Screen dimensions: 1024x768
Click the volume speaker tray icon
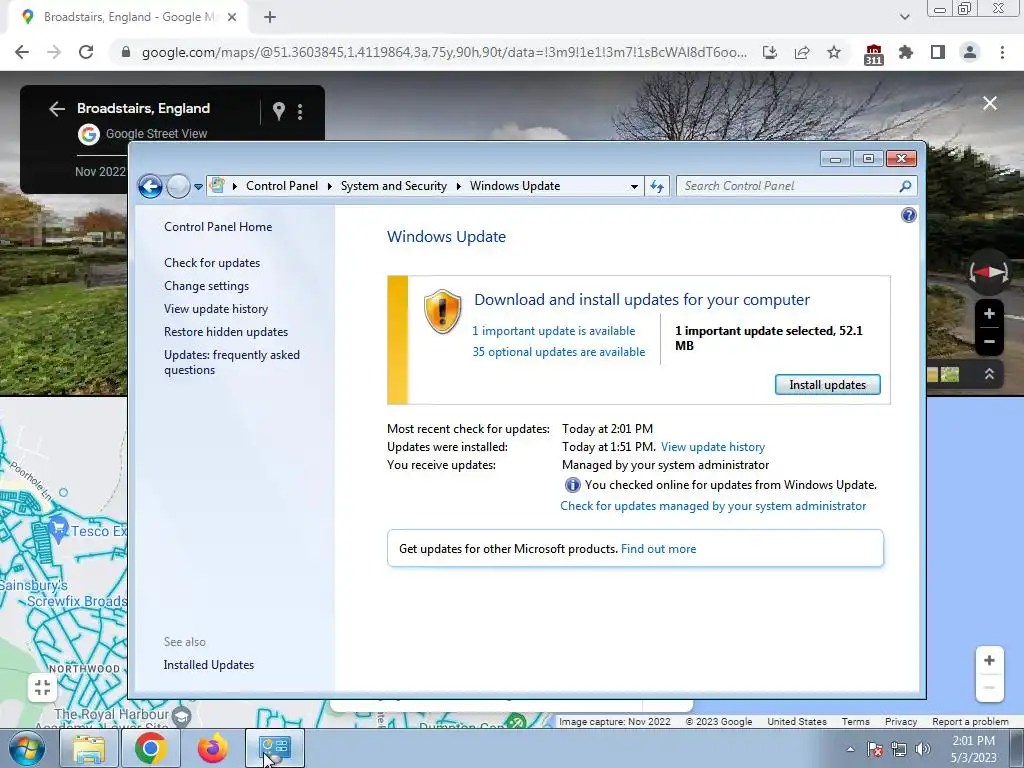[923, 749]
